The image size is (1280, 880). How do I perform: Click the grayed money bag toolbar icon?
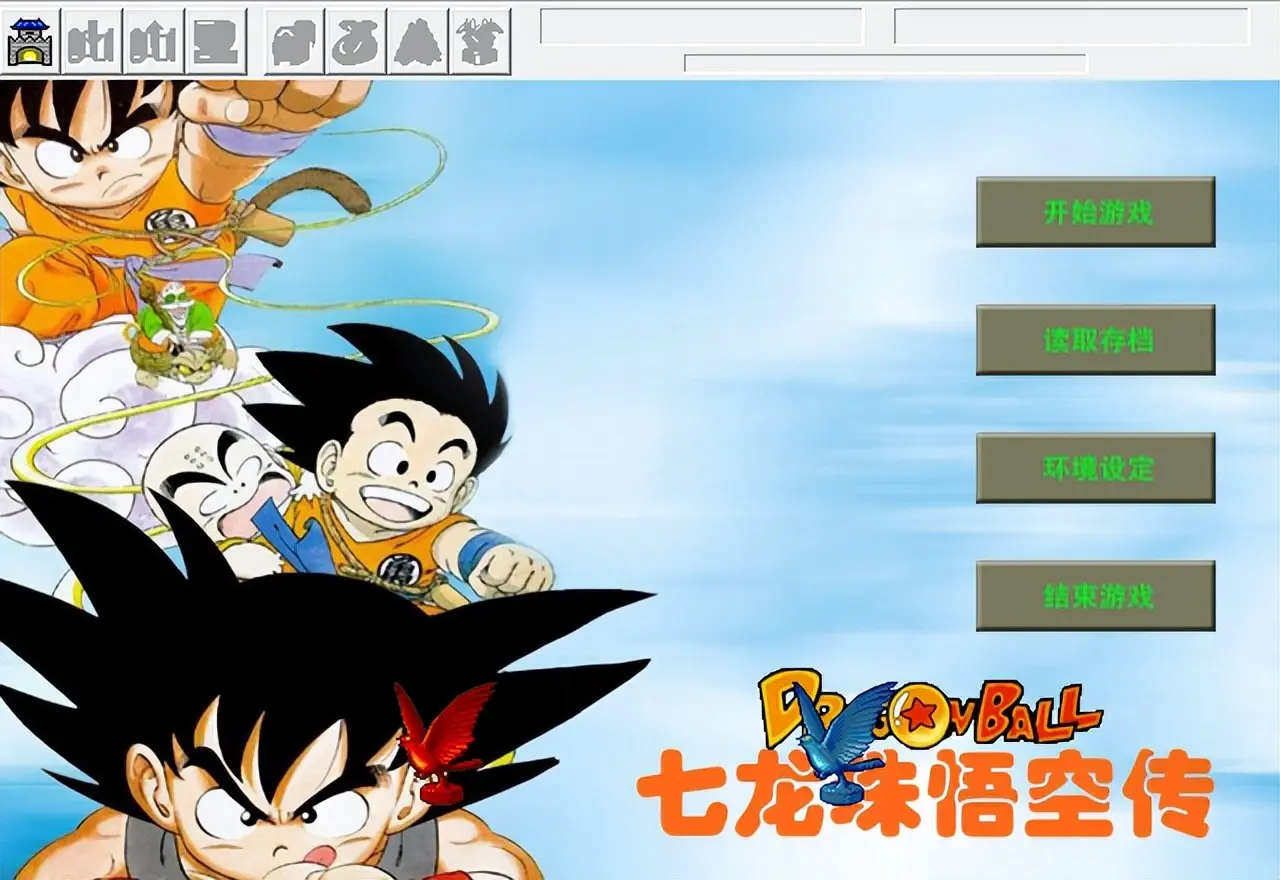click(x=357, y=41)
